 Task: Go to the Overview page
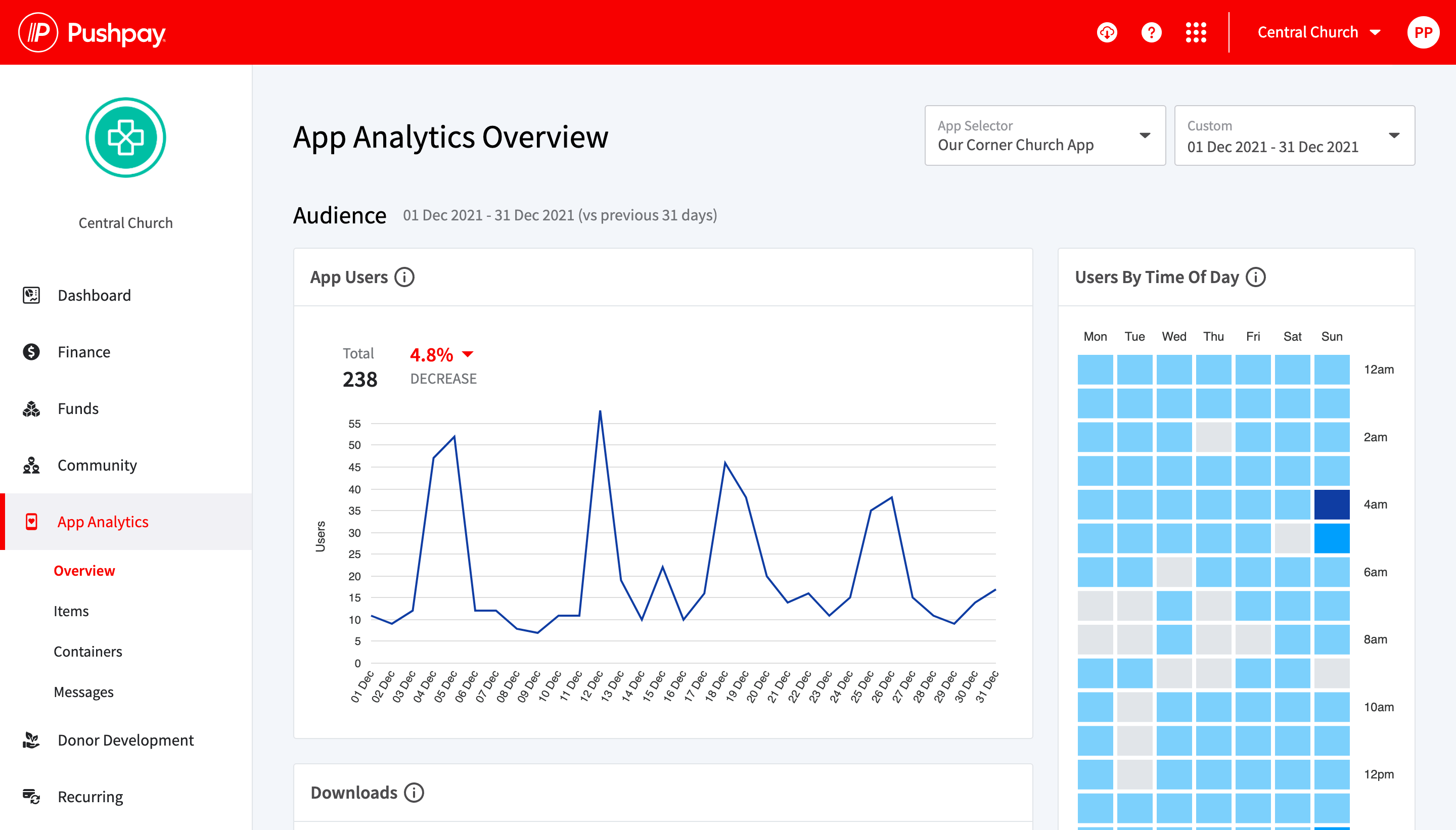84,571
